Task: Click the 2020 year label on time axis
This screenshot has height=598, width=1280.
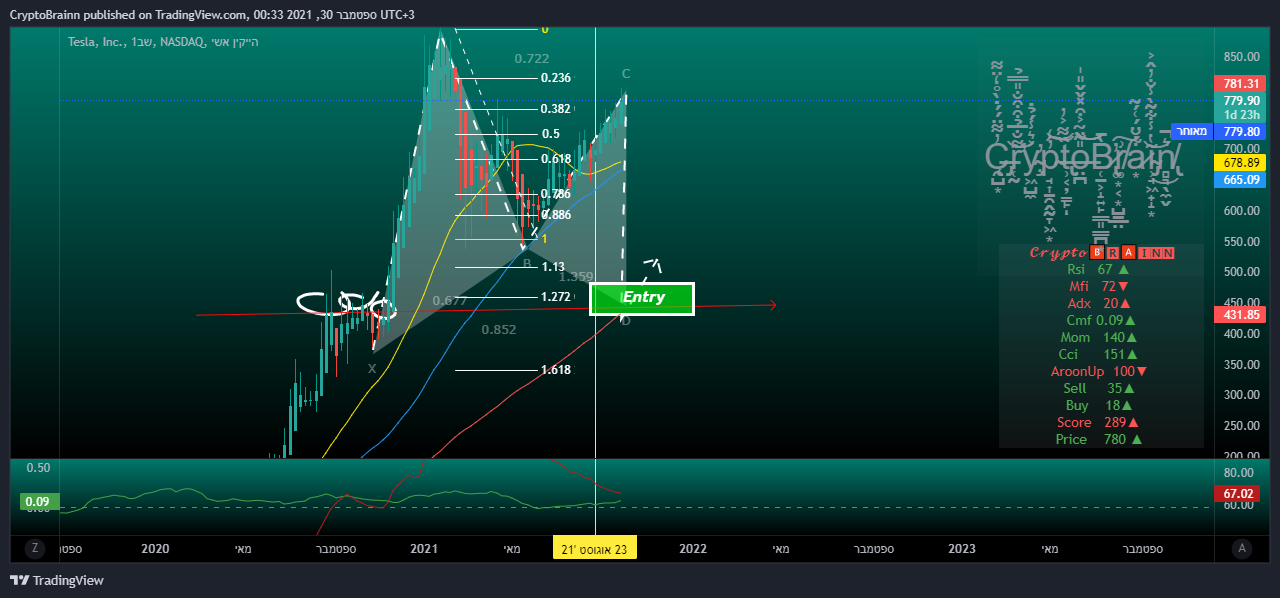Action: pyautogui.click(x=155, y=548)
